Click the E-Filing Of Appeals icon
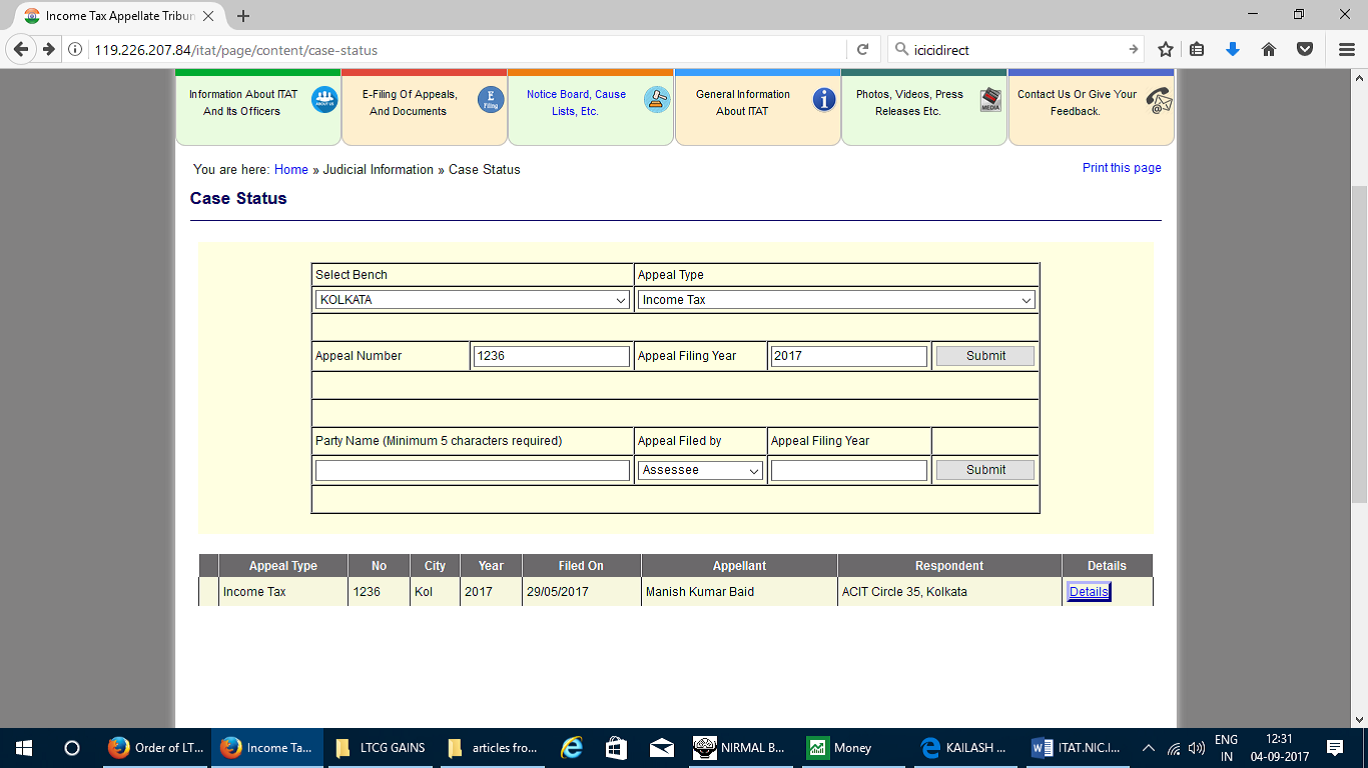 [490, 100]
